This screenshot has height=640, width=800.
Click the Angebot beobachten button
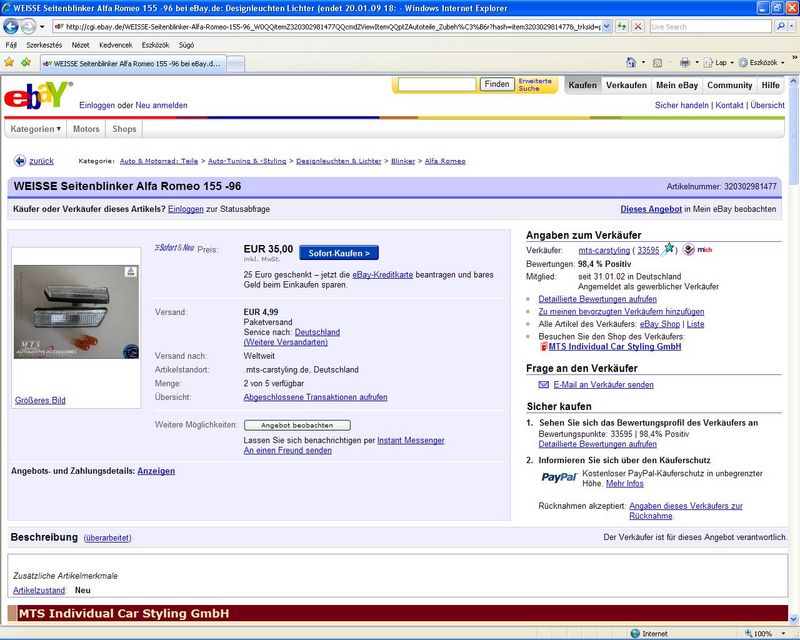click(x=297, y=425)
